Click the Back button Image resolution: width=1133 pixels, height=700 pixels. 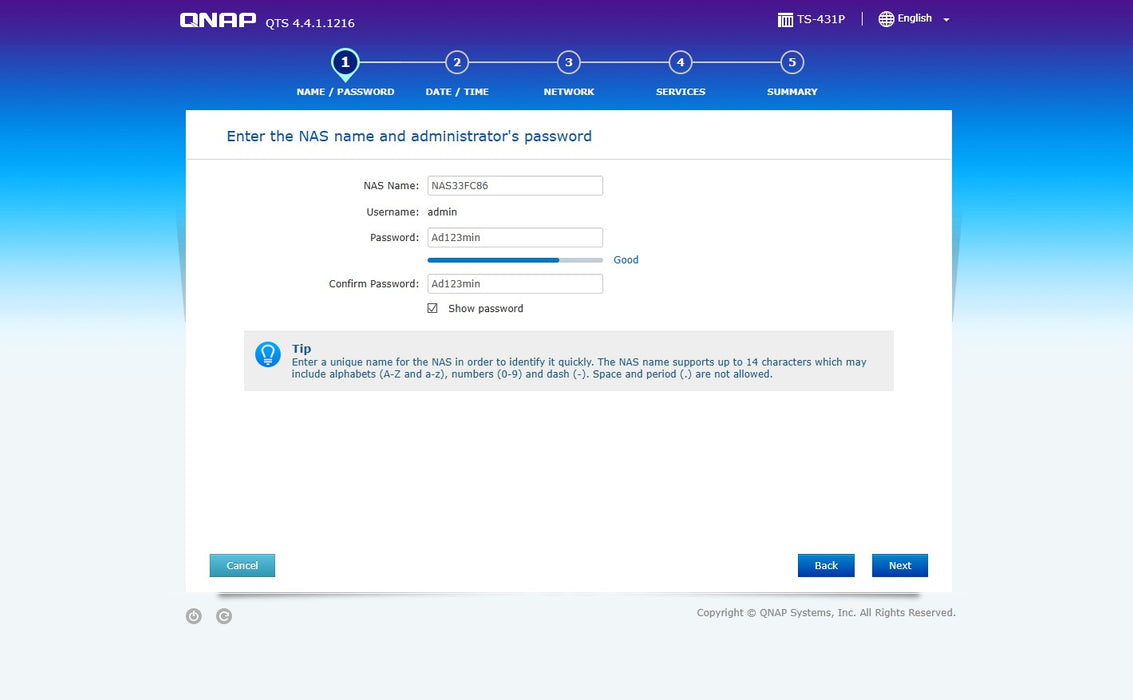(826, 566)
